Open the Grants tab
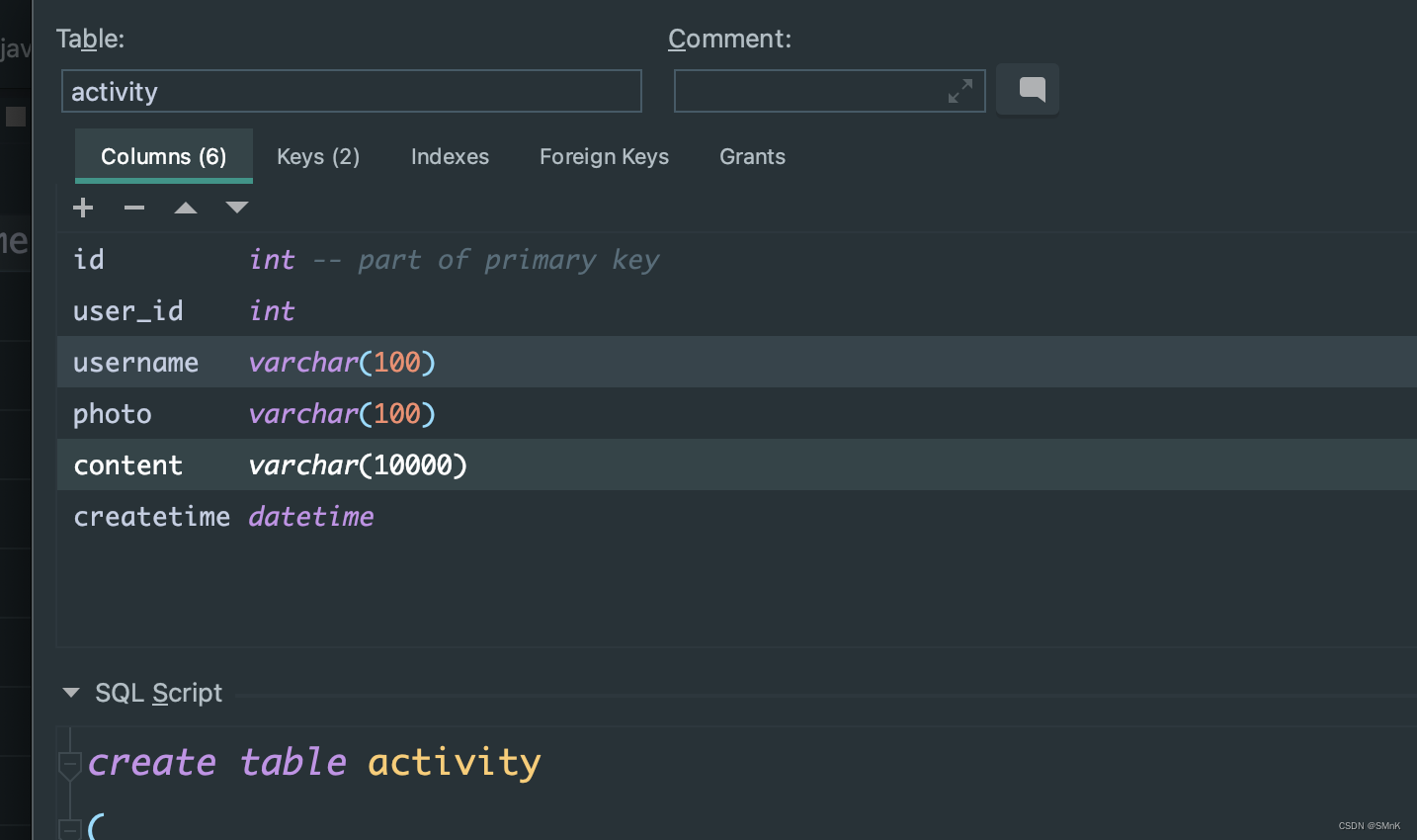The image size is (1417, 840). [x=752, y=156]
